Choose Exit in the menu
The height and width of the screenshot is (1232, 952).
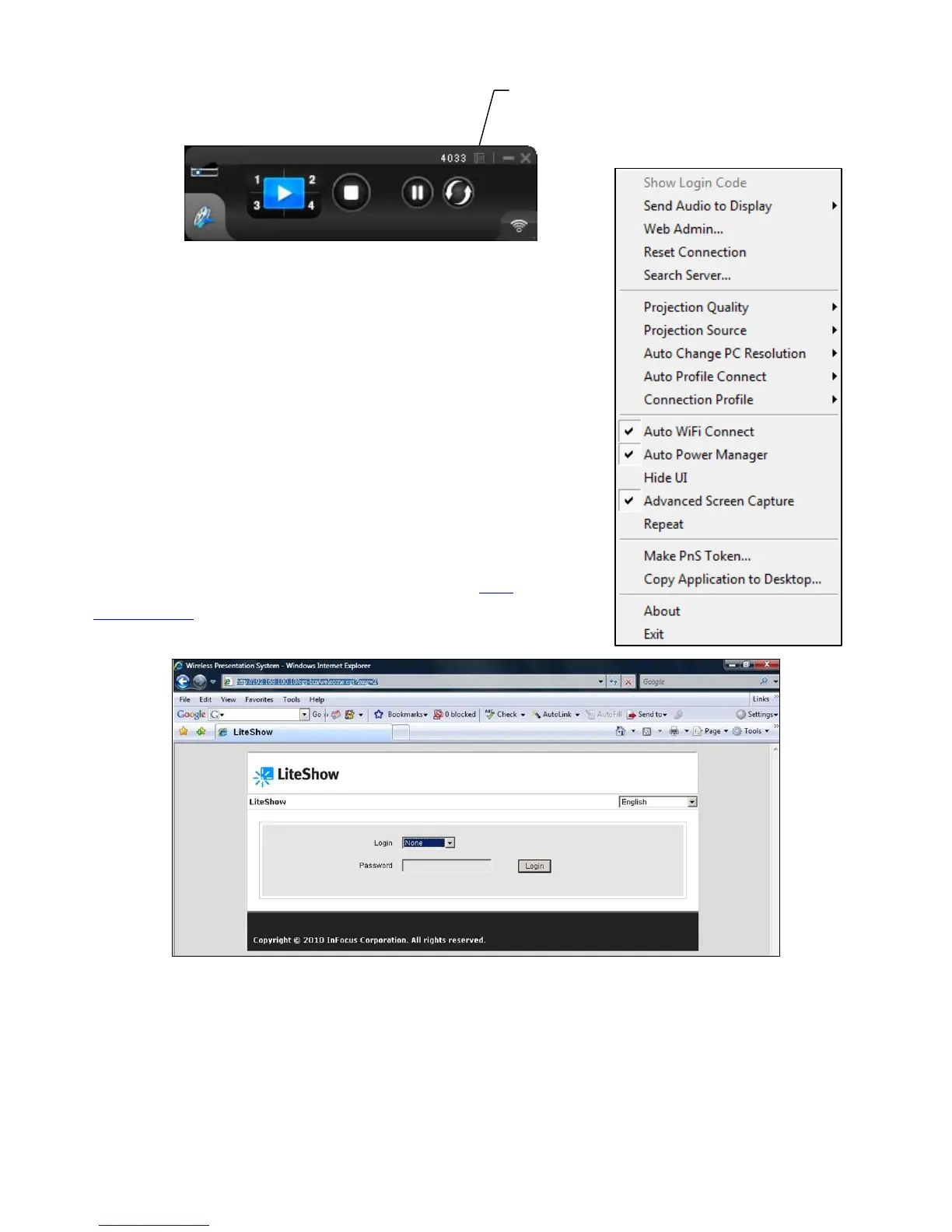(x=653, y=635)
